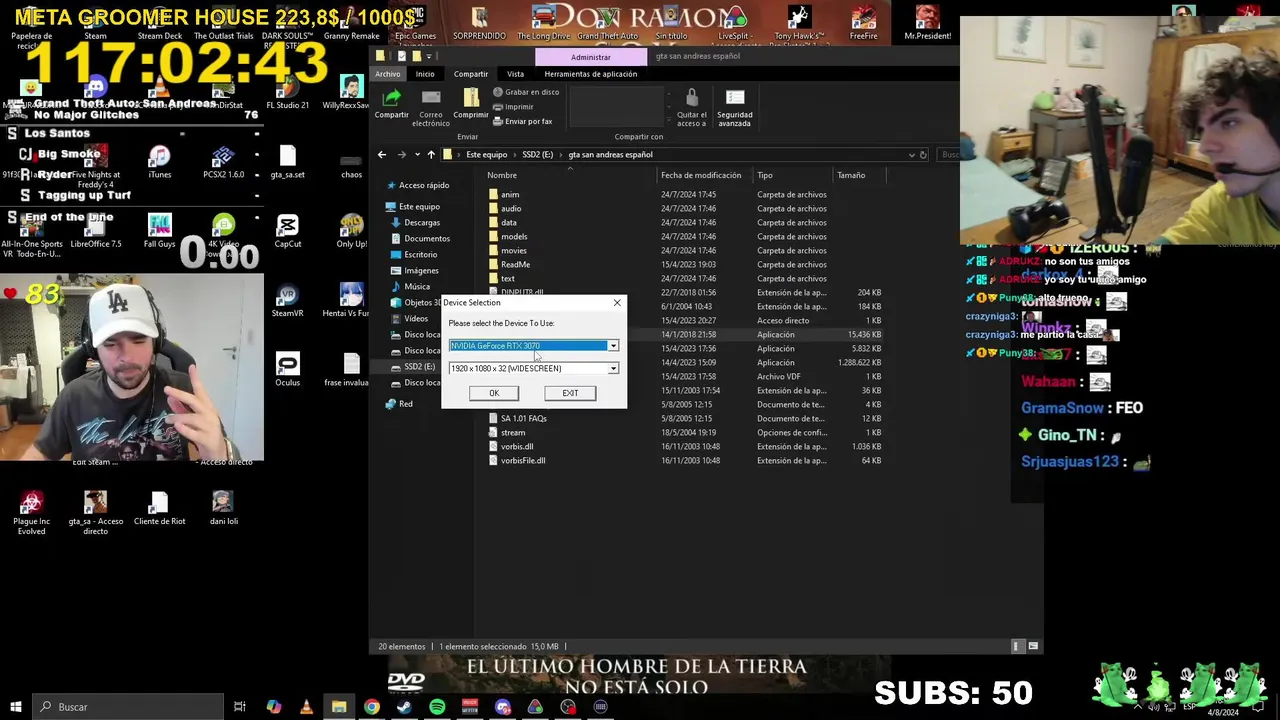Sort by the Tipo column header

765,175
